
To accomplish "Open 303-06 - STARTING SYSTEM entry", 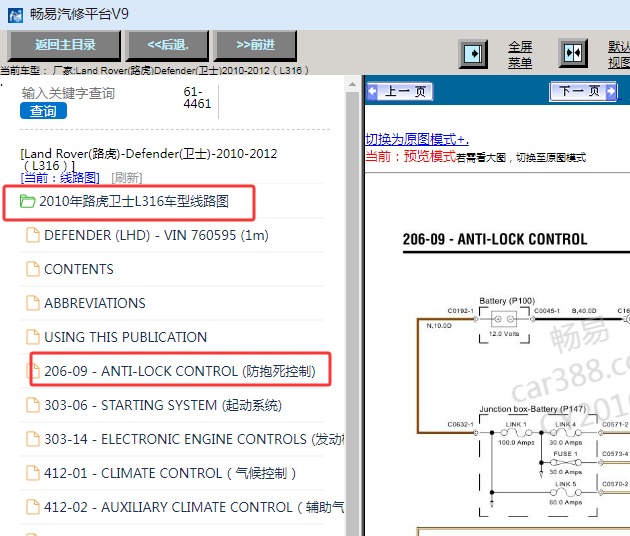I will point(163,405).
